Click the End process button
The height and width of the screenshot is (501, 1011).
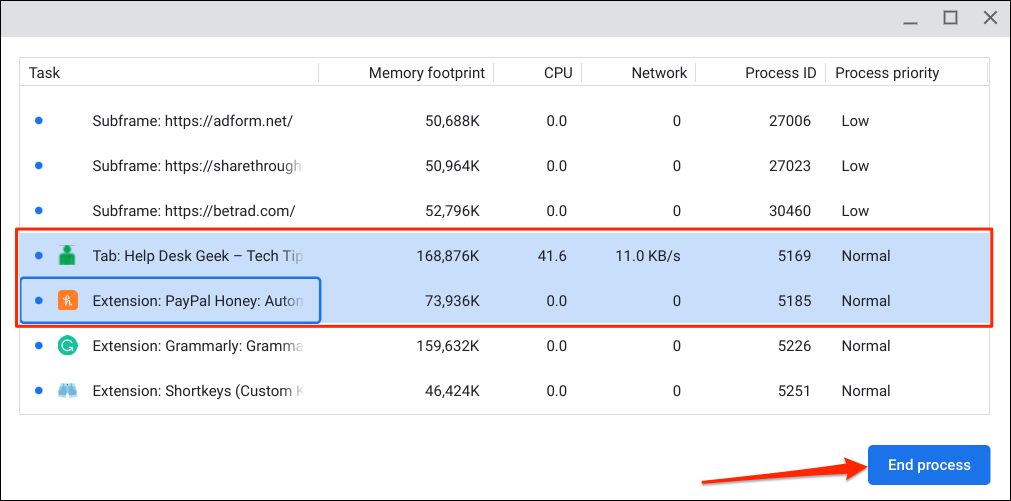[x=928, y=465]
